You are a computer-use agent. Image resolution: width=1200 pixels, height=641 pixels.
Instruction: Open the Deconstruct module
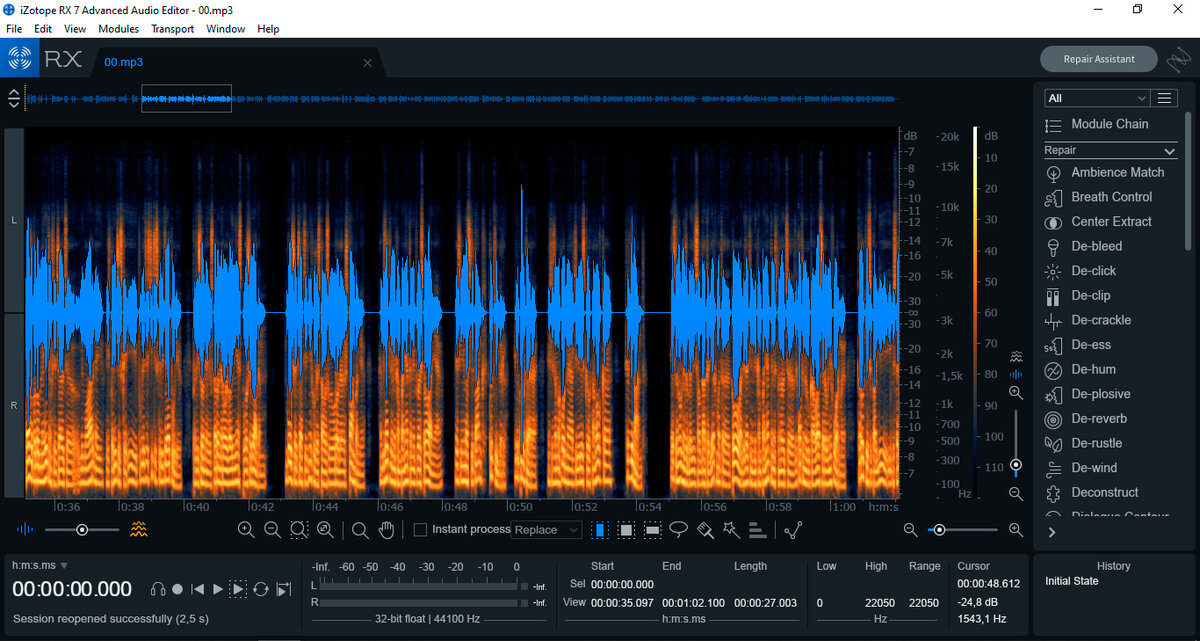(1092, 492)
